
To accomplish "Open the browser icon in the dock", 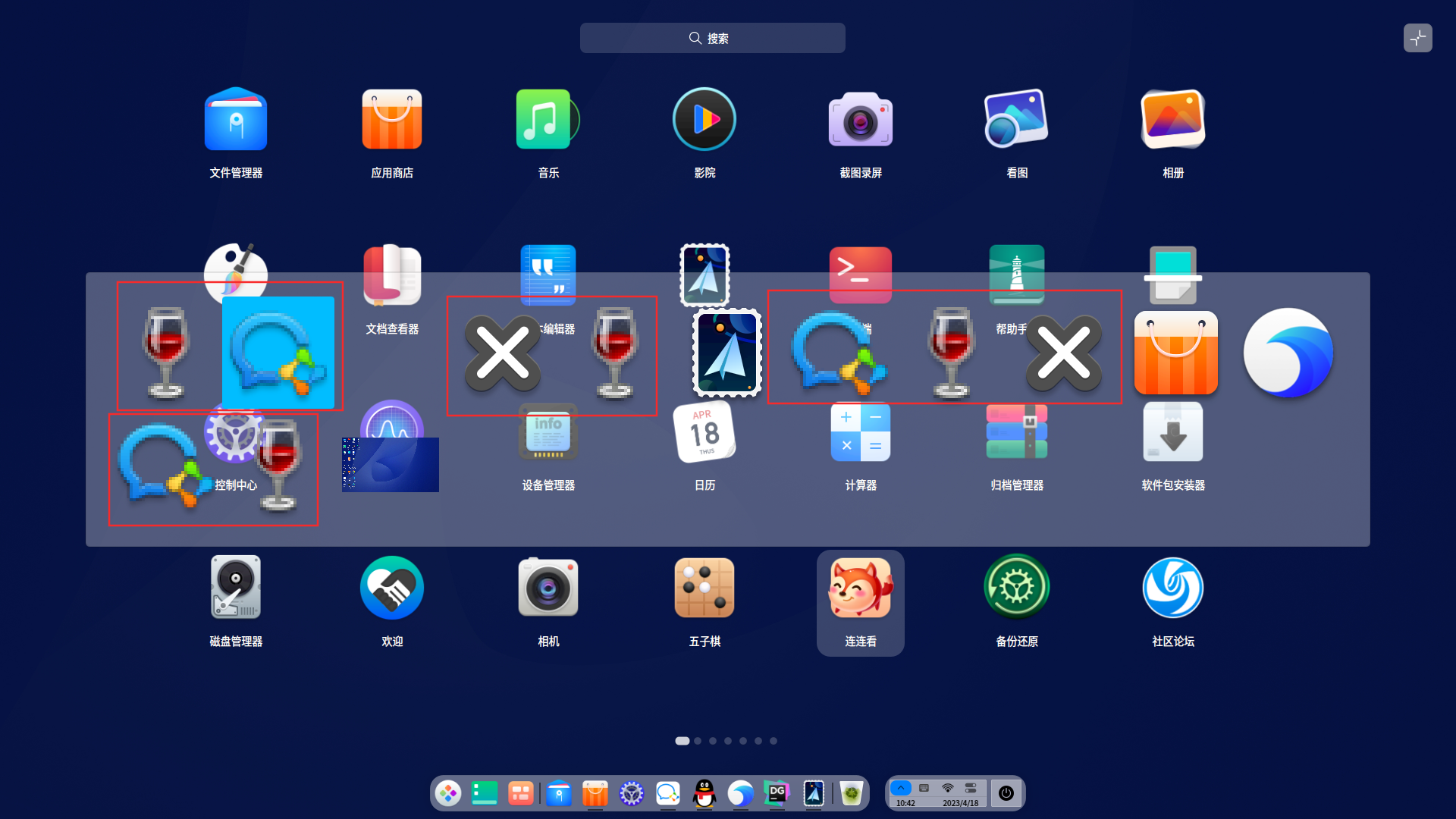I will click(x=741, y=793).
